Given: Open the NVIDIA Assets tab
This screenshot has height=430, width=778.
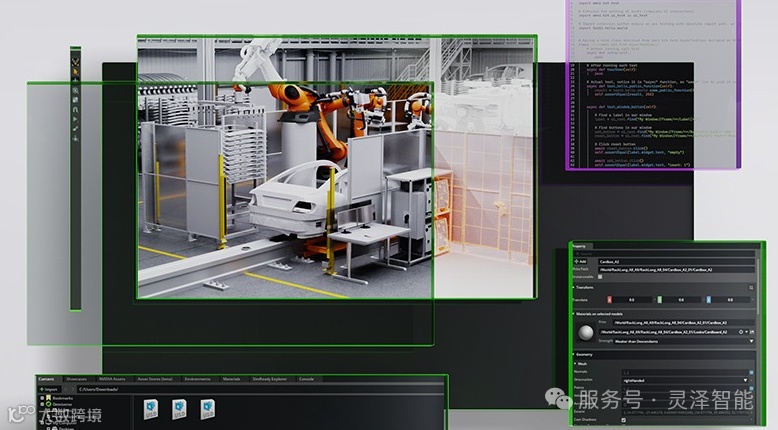Looking at the screenshot, I should pyautogui.click(x=112, y=379).
